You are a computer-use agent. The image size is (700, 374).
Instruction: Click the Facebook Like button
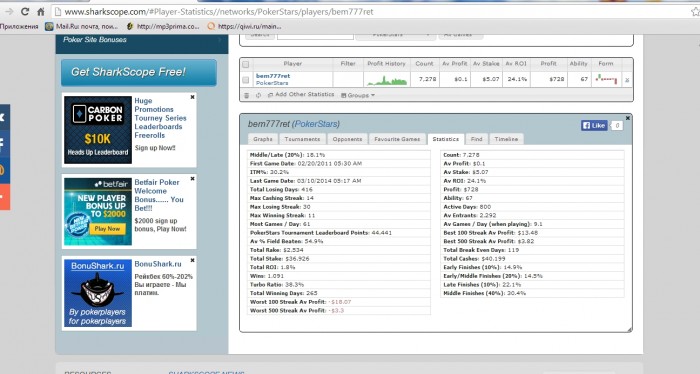(594, 126)
